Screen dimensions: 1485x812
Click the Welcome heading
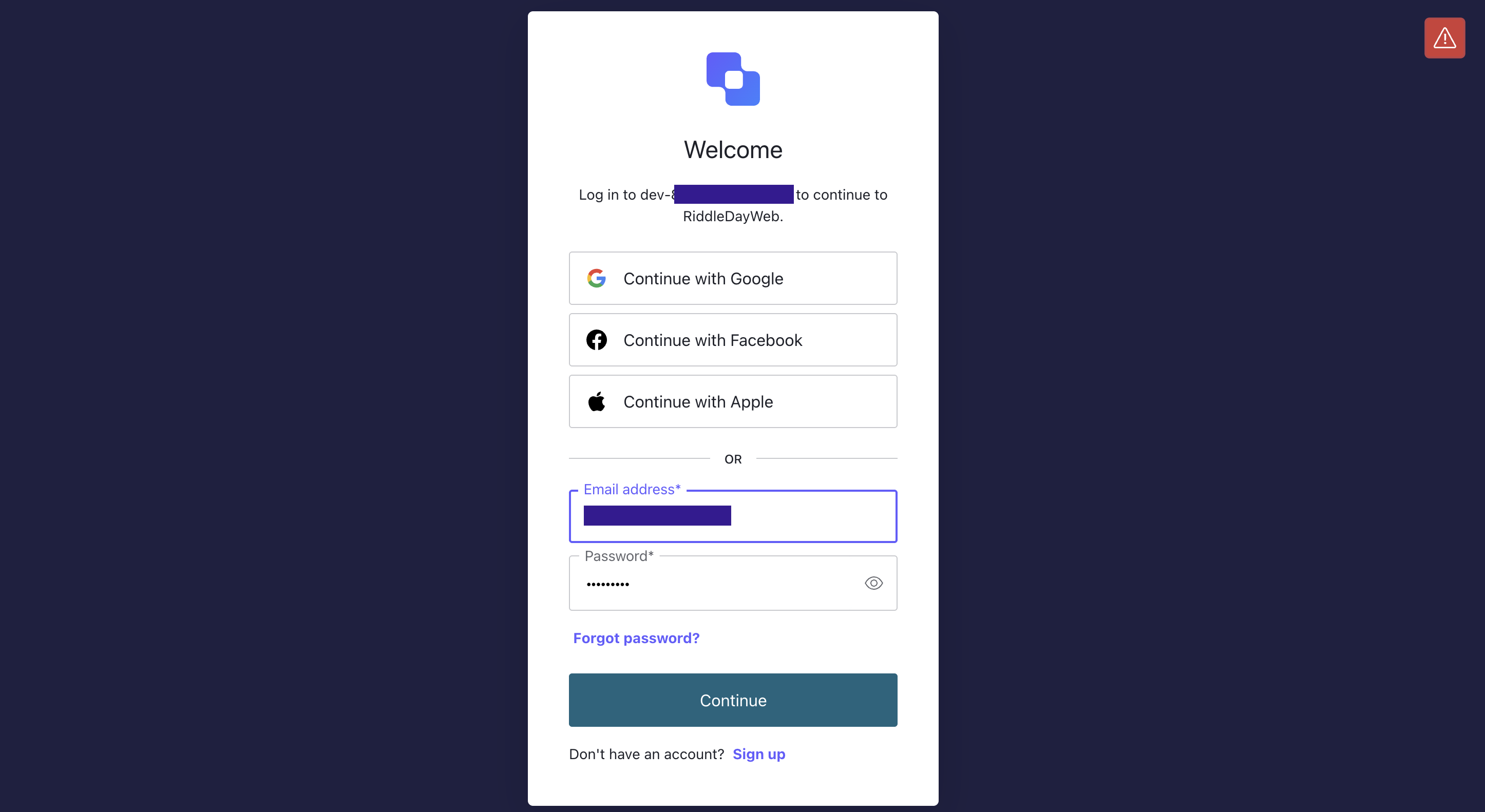[x=733, y=150]
